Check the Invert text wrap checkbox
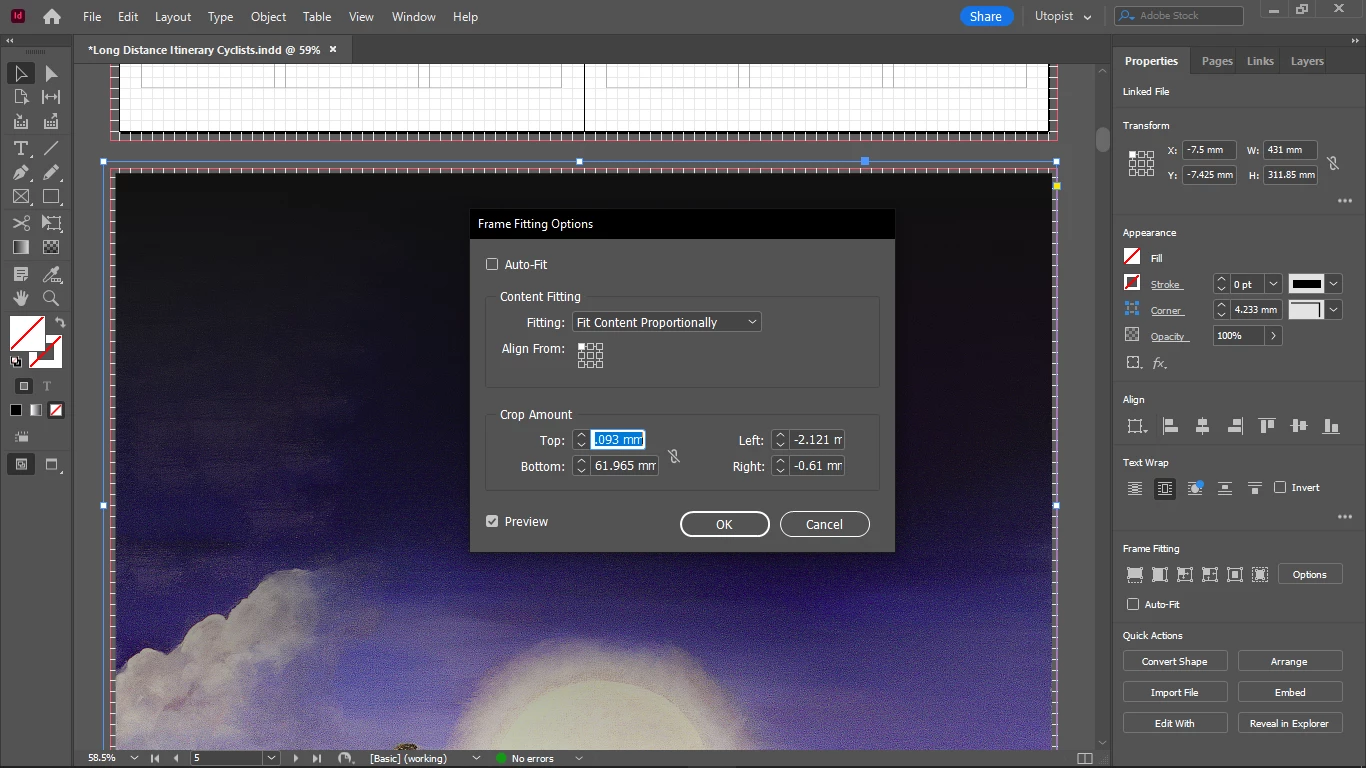Viewport: 1366px width, 768px height. click(x=1280, y=487)
